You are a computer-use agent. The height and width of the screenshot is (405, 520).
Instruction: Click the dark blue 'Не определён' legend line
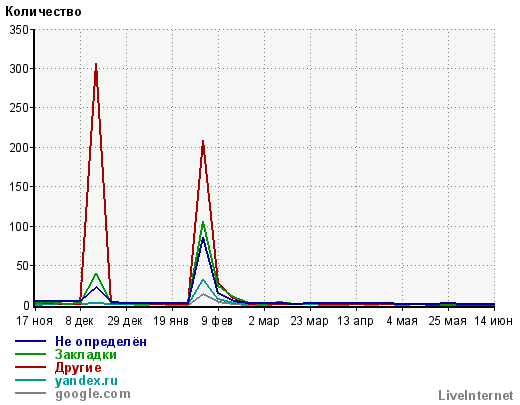[x=30, y=341]
